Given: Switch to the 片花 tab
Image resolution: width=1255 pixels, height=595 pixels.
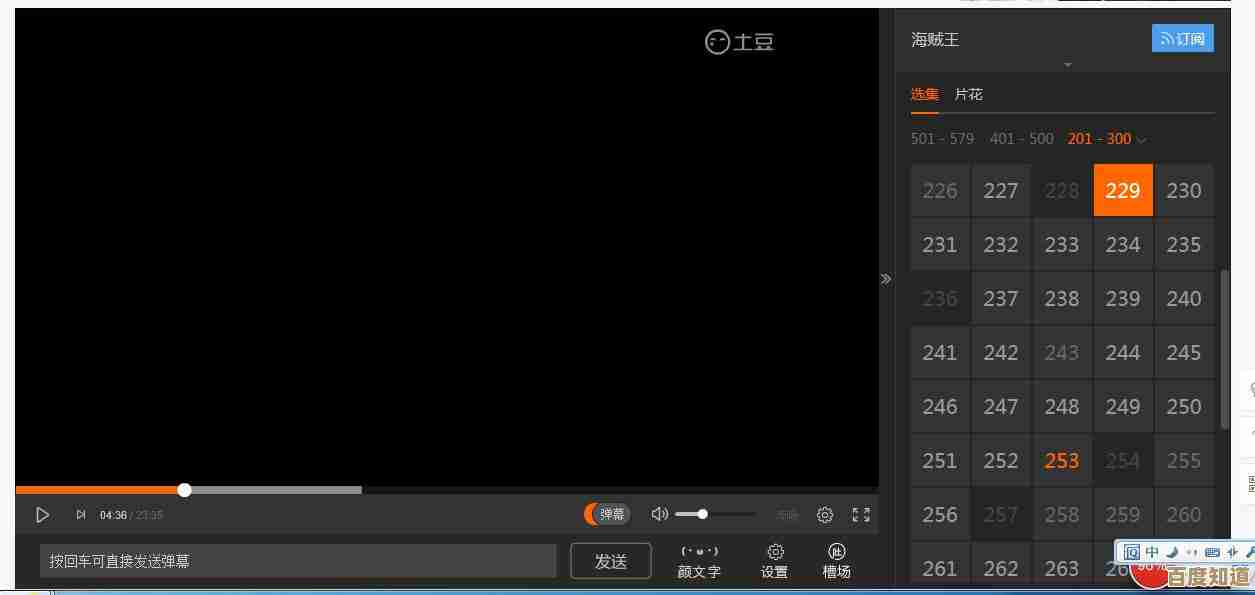Looking at the screenshot, I should [x=968, y=94].
